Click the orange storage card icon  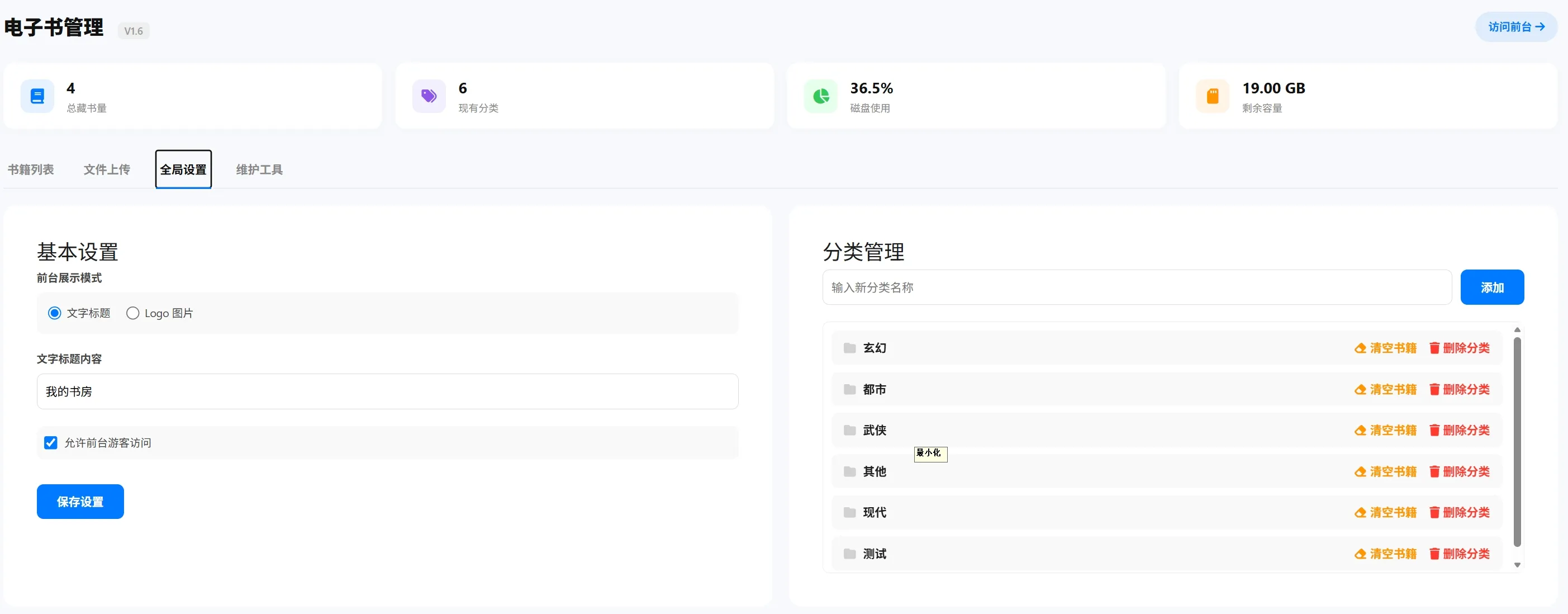pos(1213,96)
